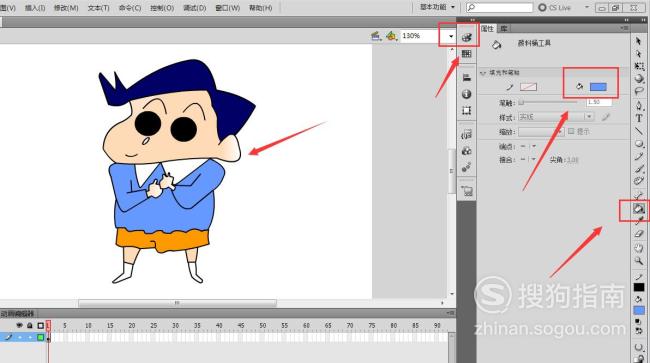Open the workspace switcher dropdown
Screen dimensions: 650x363
tap(438, 7)
